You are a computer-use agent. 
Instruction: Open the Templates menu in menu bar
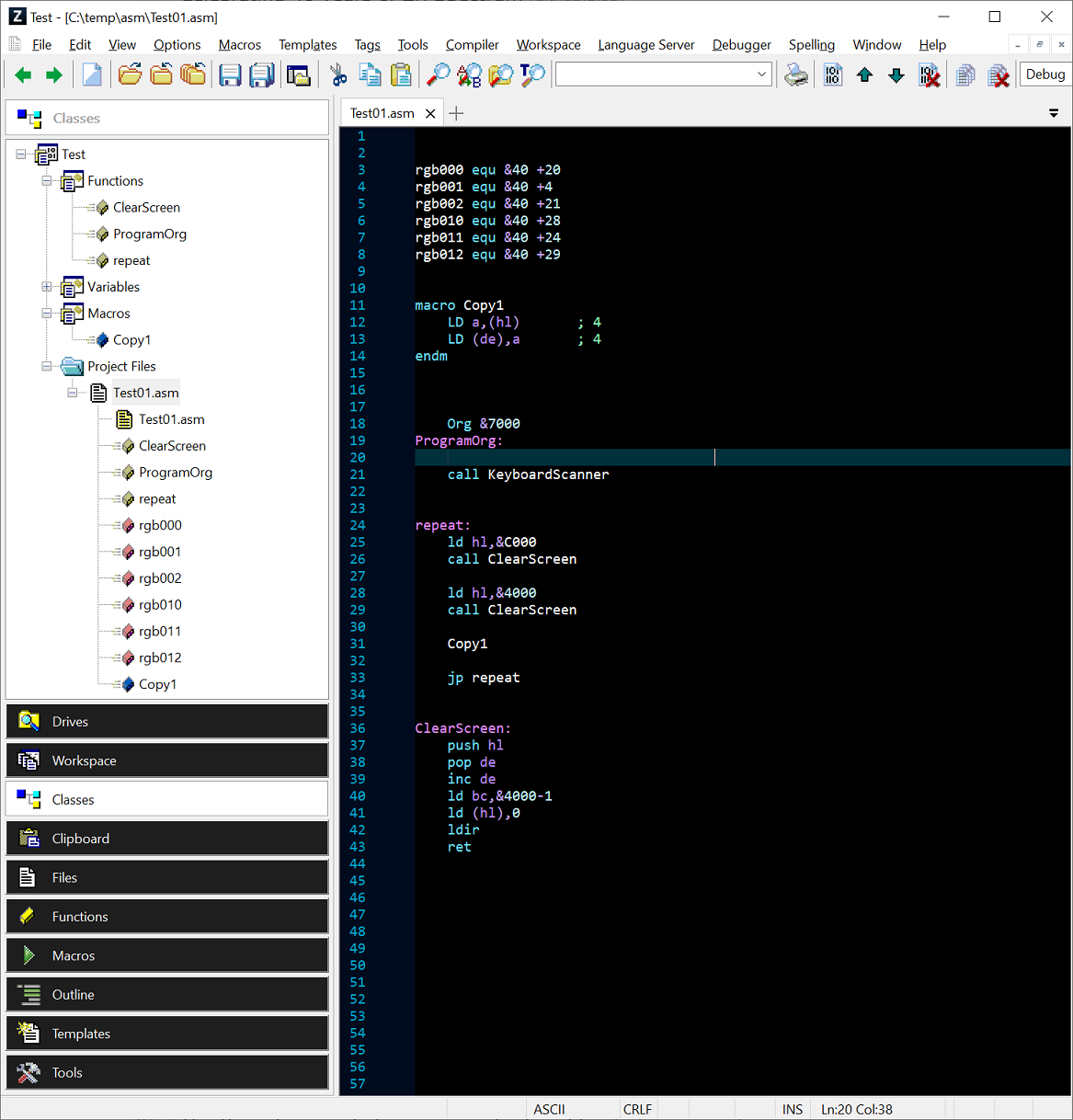pos(308,45)
